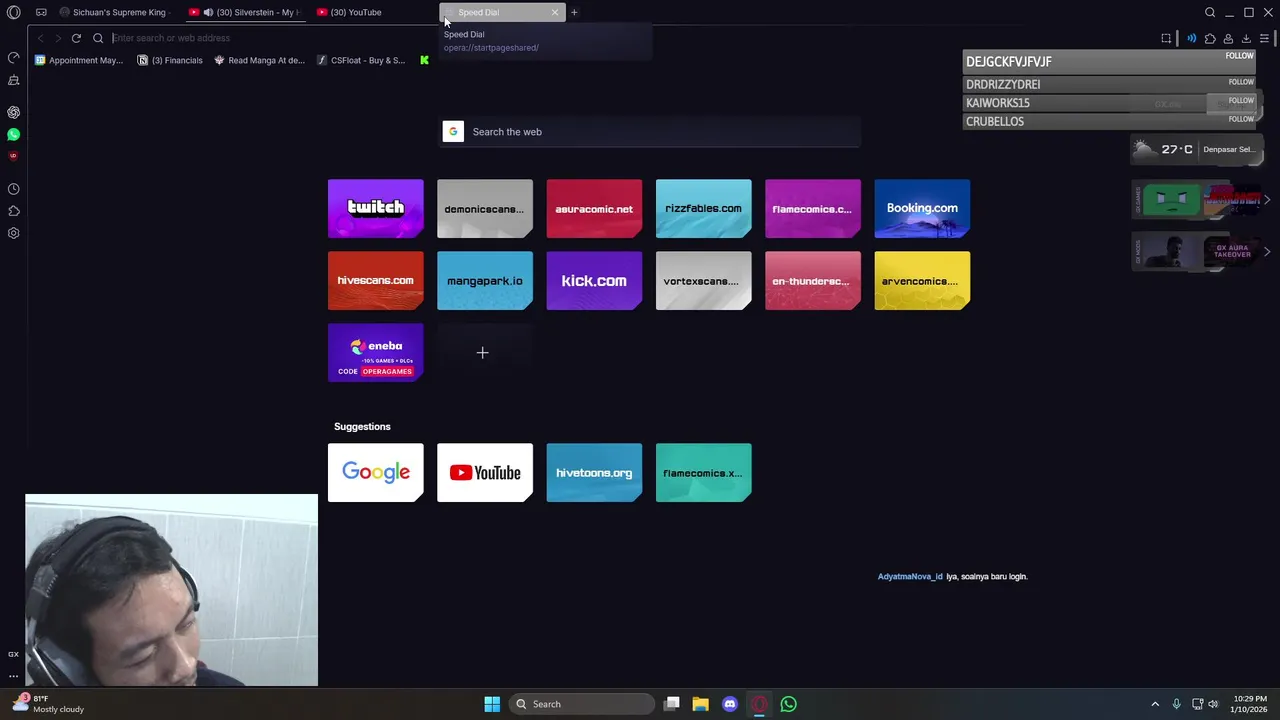
Task: Open the rizzfables.com speed dial tile
Action: pos(703,209)
